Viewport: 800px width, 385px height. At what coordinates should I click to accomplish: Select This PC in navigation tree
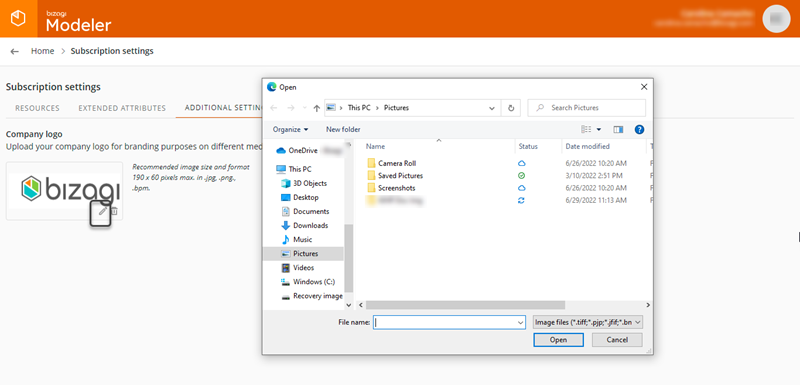[300, 169]
